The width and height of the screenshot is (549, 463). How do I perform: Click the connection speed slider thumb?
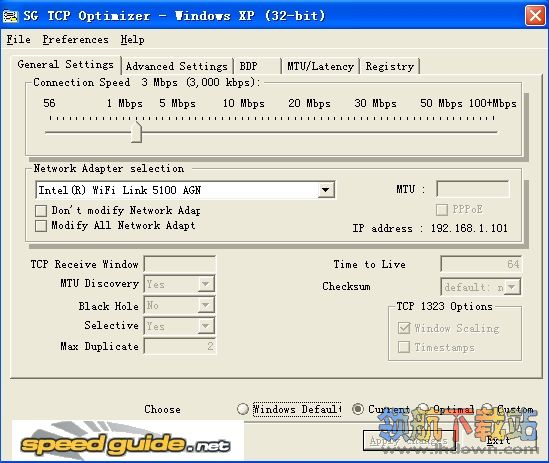136,132
